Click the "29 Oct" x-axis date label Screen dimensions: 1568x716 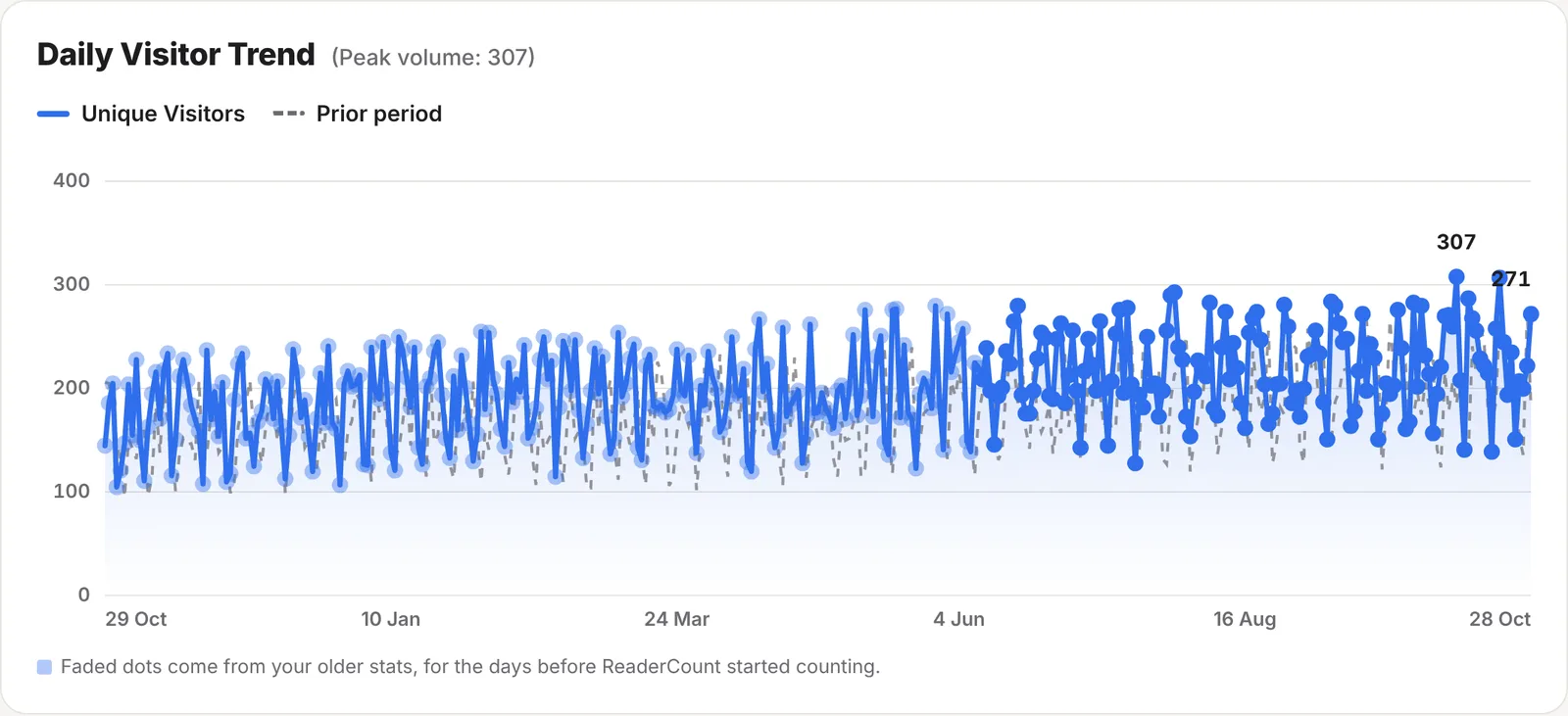point(136,619)
